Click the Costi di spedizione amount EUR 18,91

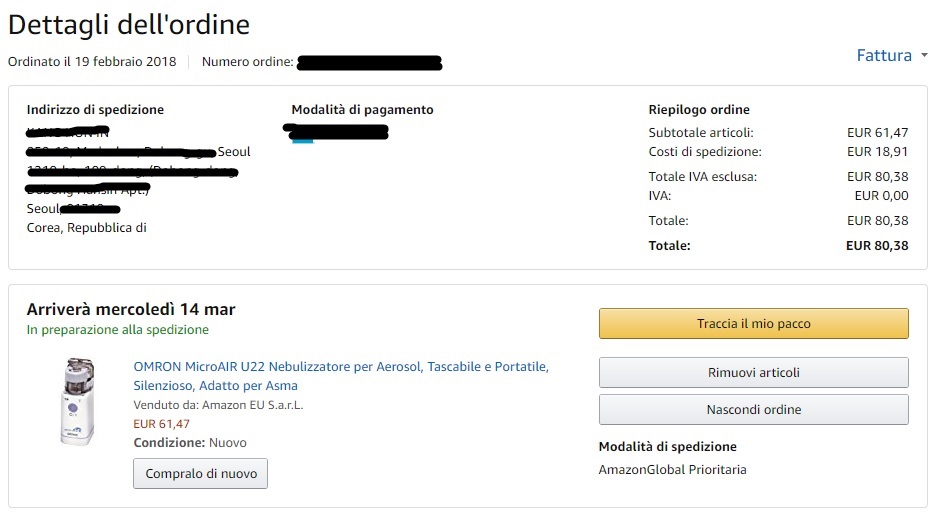(877, 152)
